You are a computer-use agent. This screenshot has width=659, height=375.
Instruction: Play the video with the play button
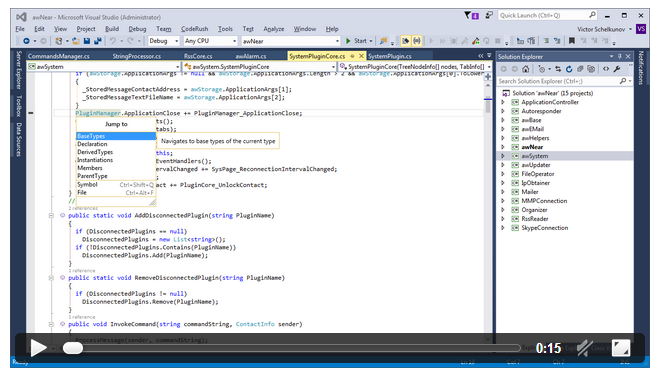point(38,348)
